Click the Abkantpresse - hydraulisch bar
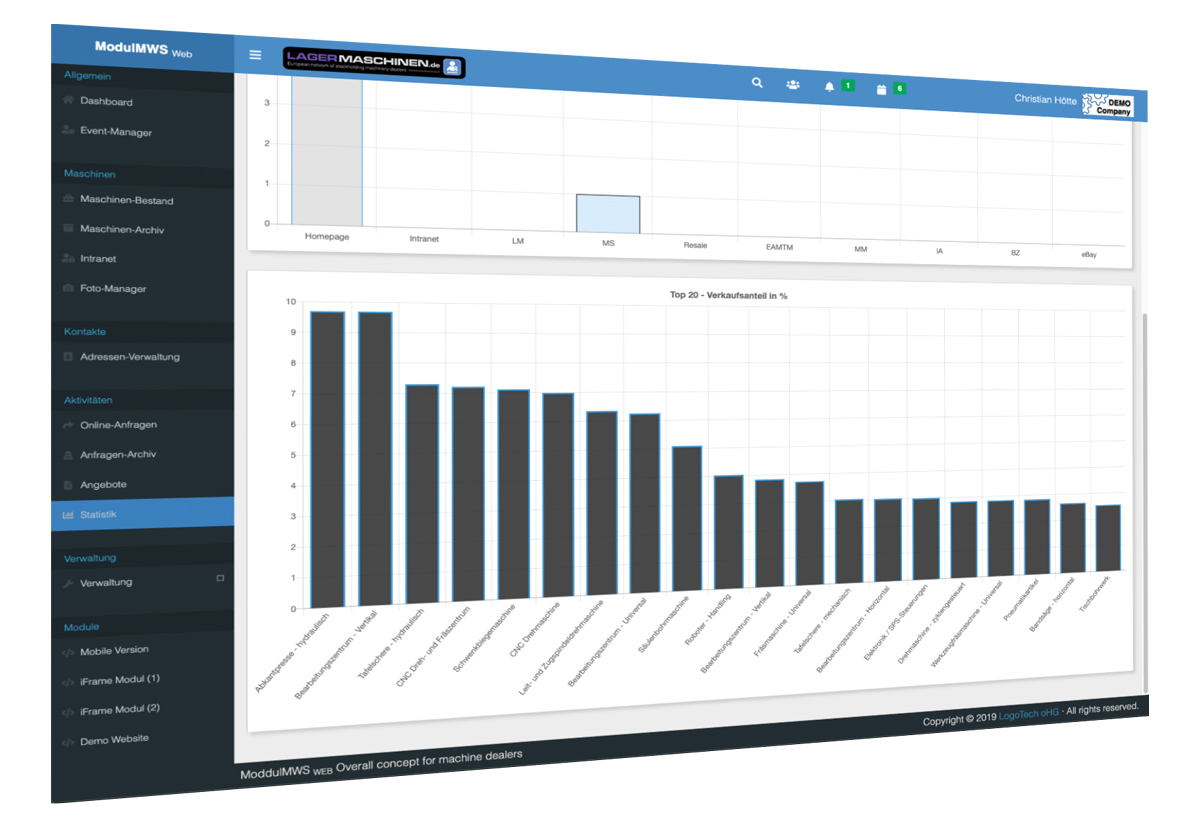The image size is (1200, 831). click(327, 458)
